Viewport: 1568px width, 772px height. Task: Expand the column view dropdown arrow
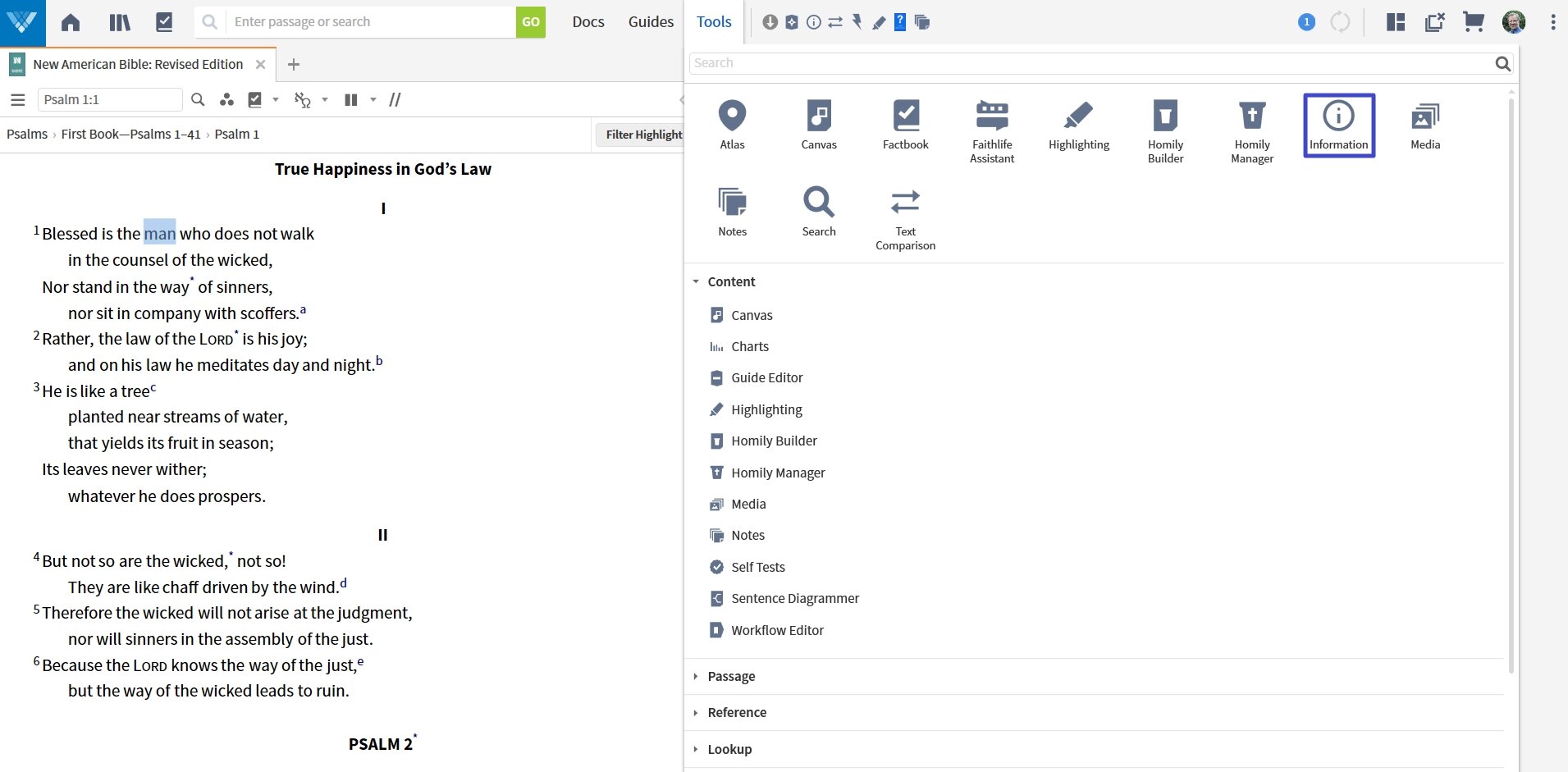373,99
